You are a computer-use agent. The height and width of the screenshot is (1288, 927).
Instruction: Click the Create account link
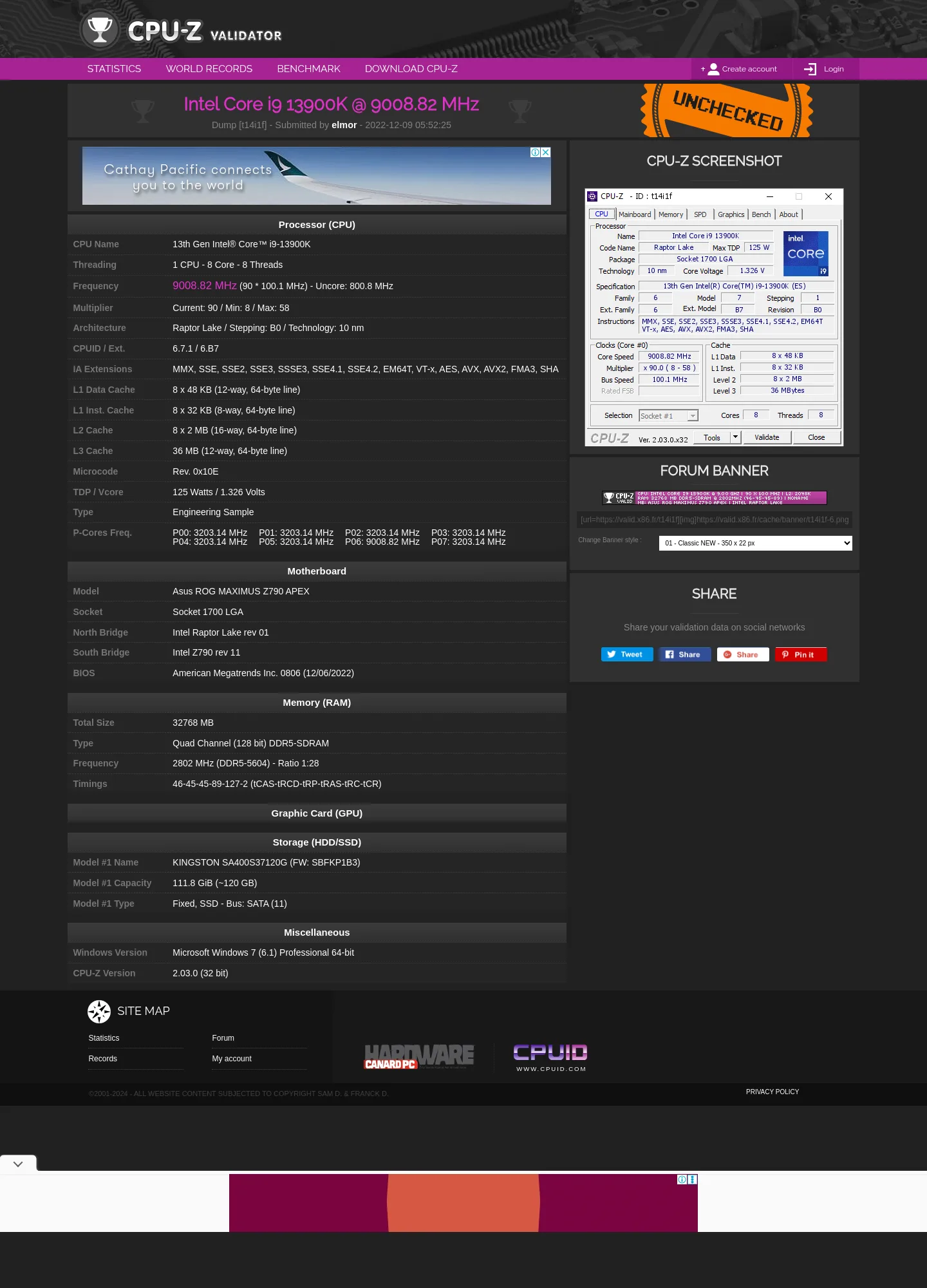[x=749, y=69]
